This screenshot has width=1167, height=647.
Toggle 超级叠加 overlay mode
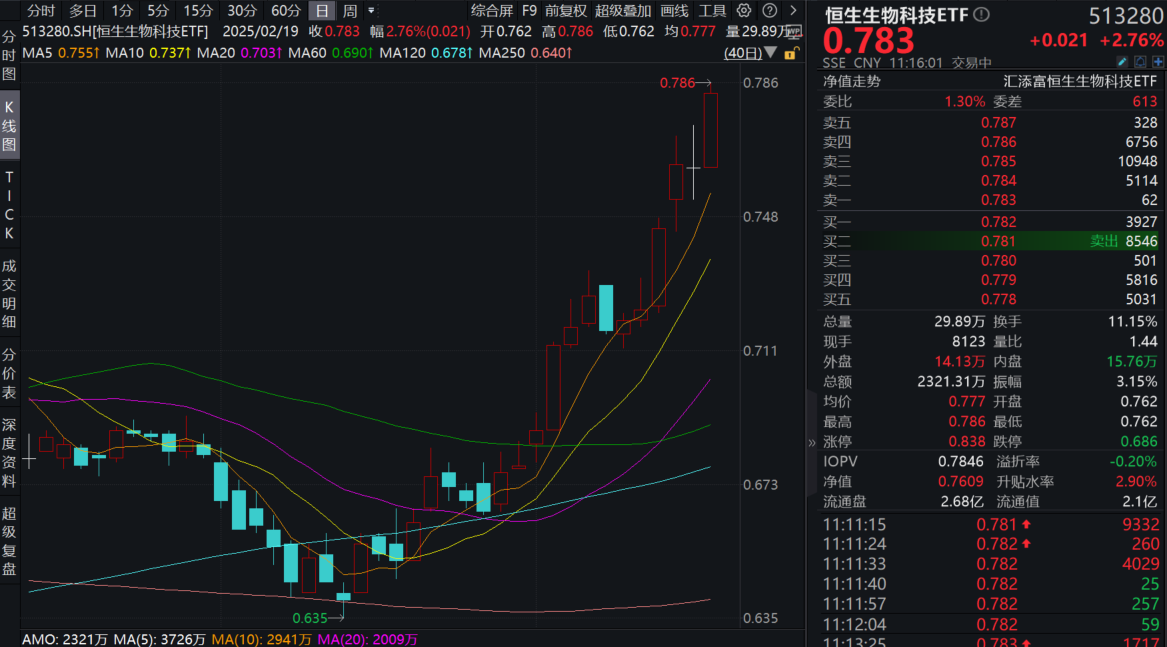click(x=624, y=11)
